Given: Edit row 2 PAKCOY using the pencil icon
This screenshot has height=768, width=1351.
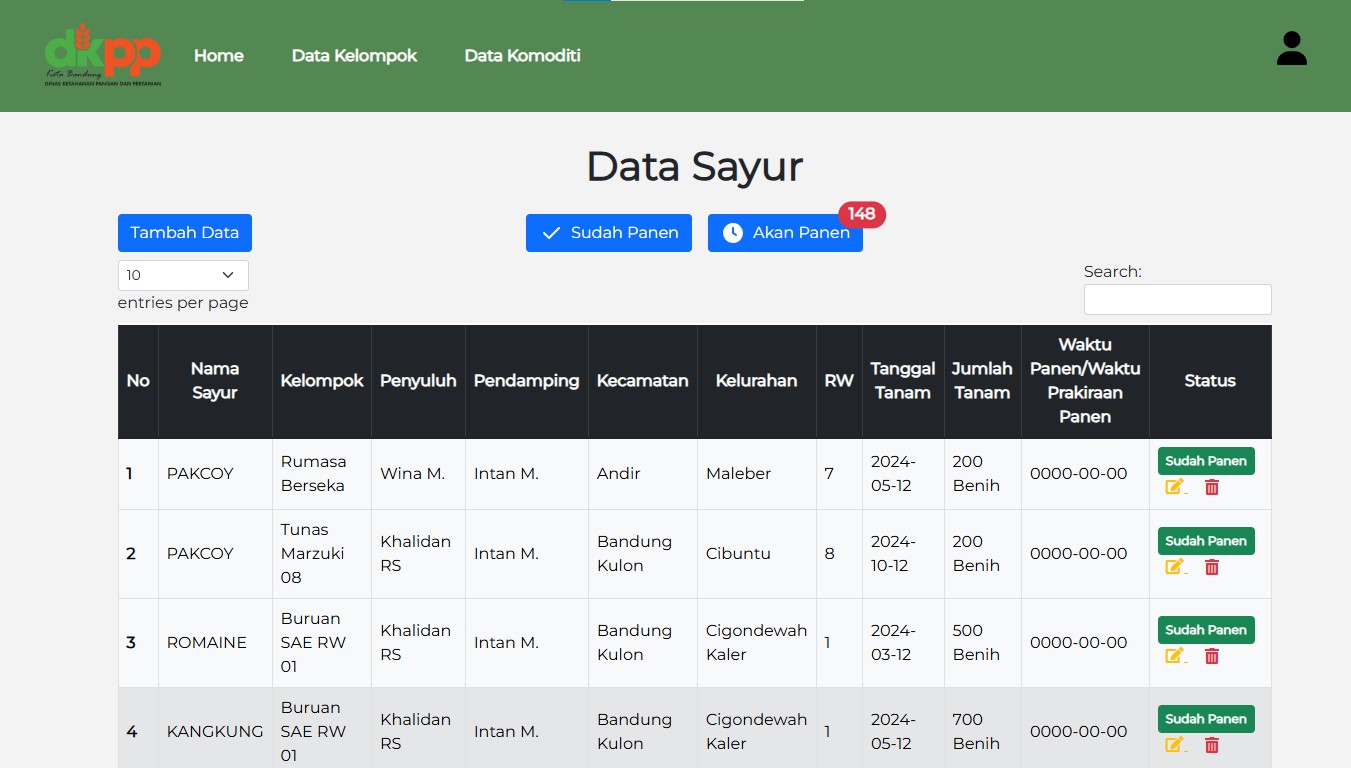Looking at the screenshot, I should 1174,567.
